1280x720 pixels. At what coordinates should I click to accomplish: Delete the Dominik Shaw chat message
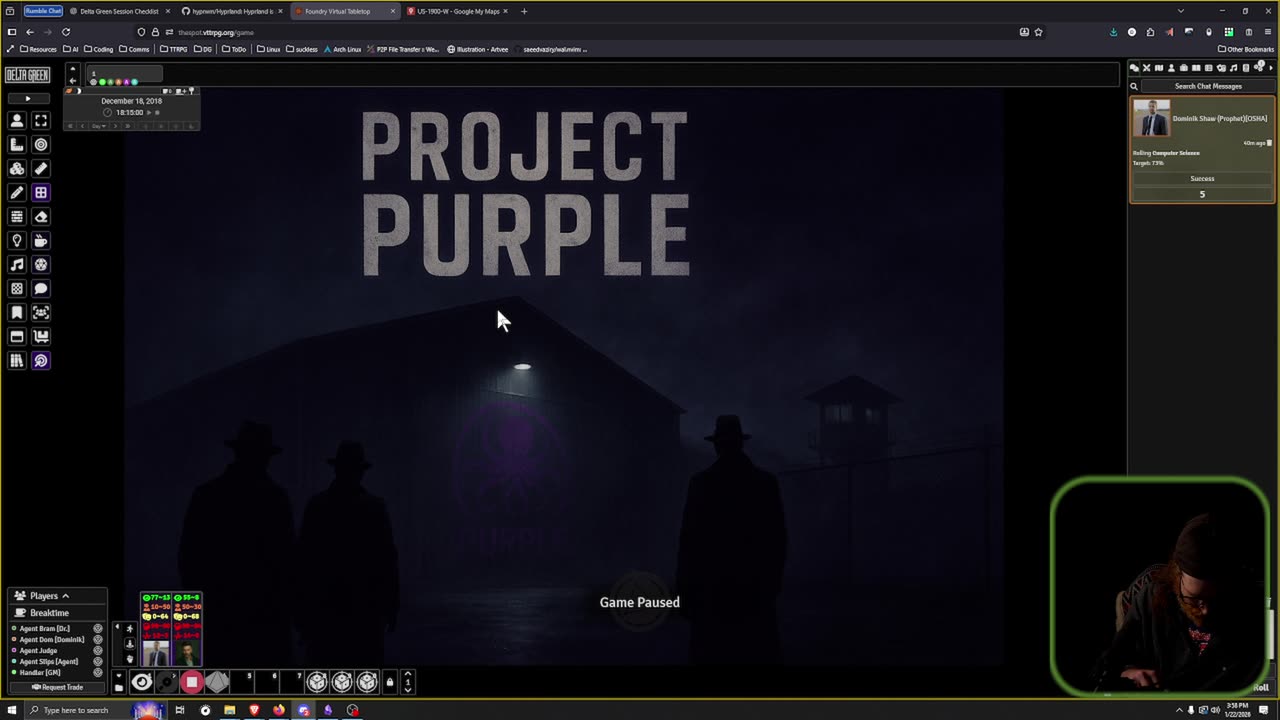coord(1270,143)
